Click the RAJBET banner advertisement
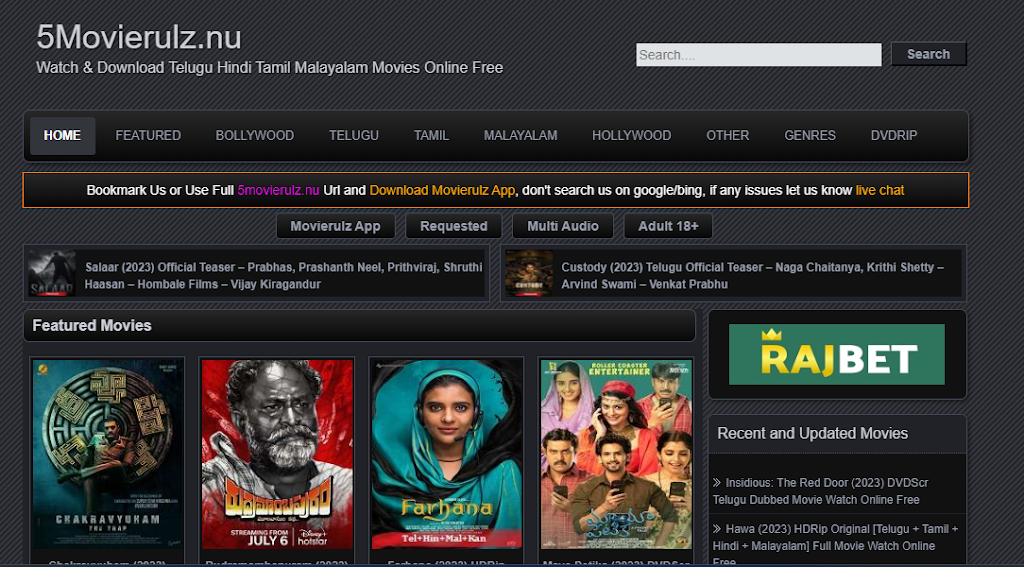Viewport: 1024px width, 567px height. pos(837,355)
